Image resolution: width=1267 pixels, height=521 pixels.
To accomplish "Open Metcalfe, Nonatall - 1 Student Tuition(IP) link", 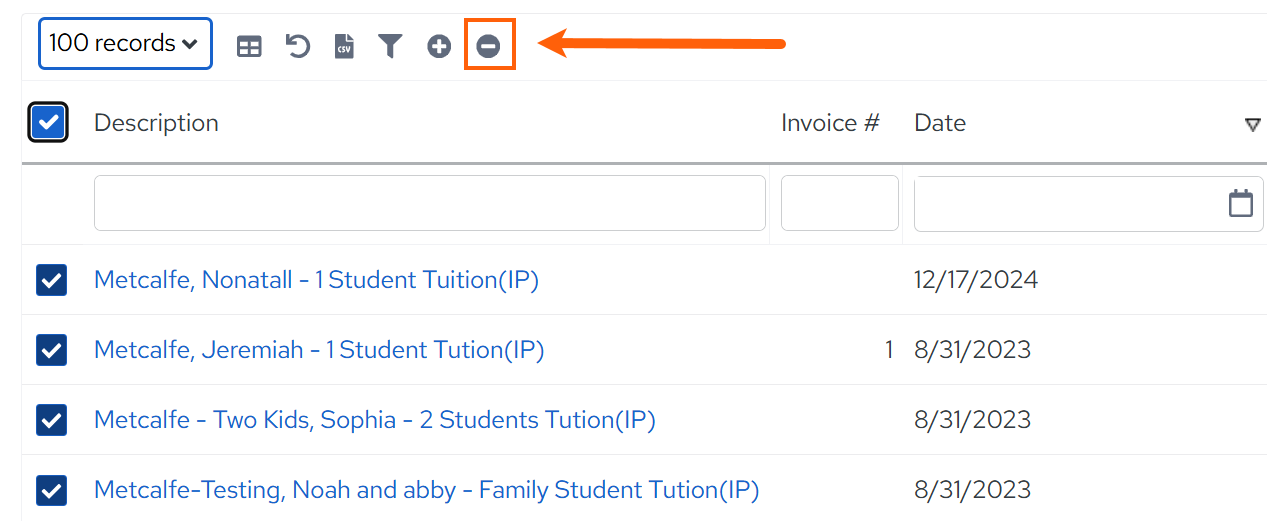I will click(316, 280).
